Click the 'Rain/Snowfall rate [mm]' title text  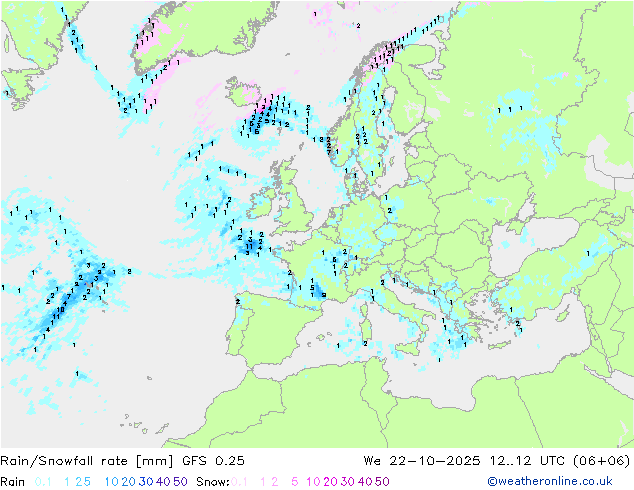click(x=87, y=461)
